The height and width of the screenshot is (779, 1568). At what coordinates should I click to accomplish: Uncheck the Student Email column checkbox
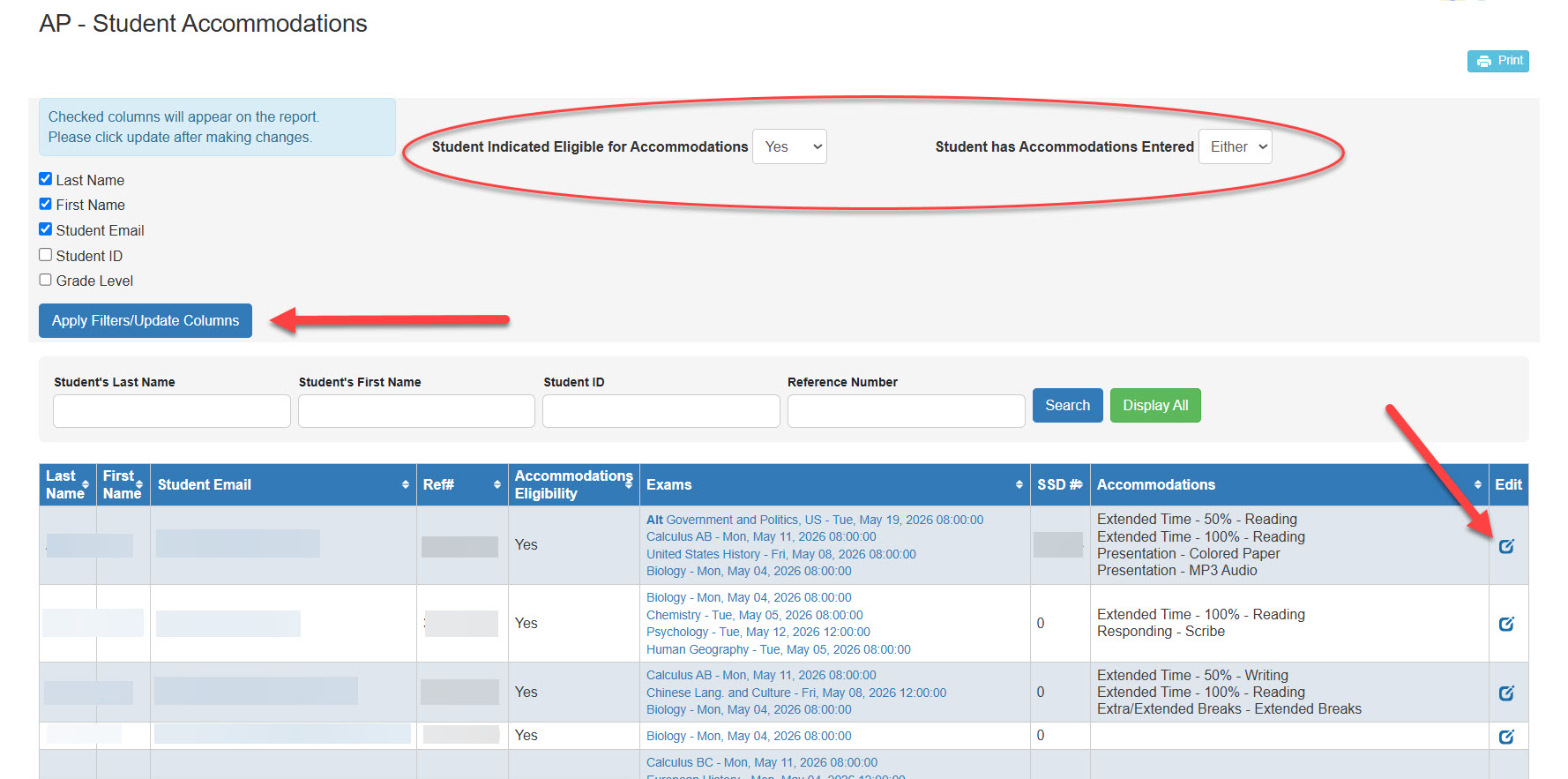(46, 229)
